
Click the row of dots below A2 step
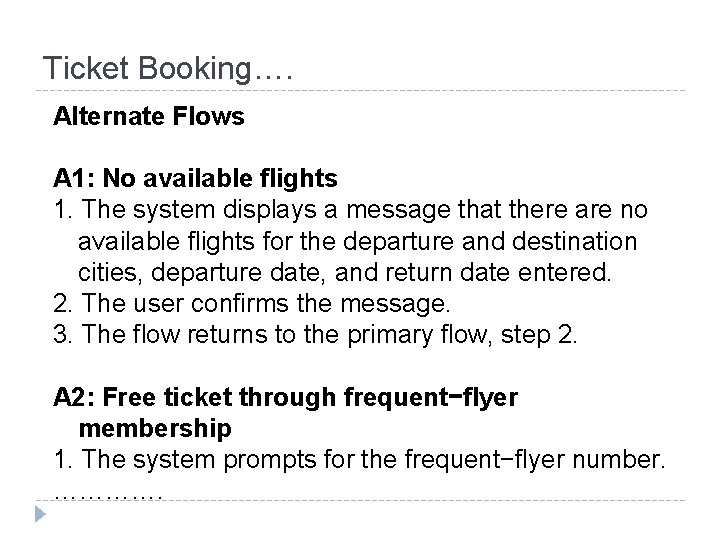tap(109, 490)
